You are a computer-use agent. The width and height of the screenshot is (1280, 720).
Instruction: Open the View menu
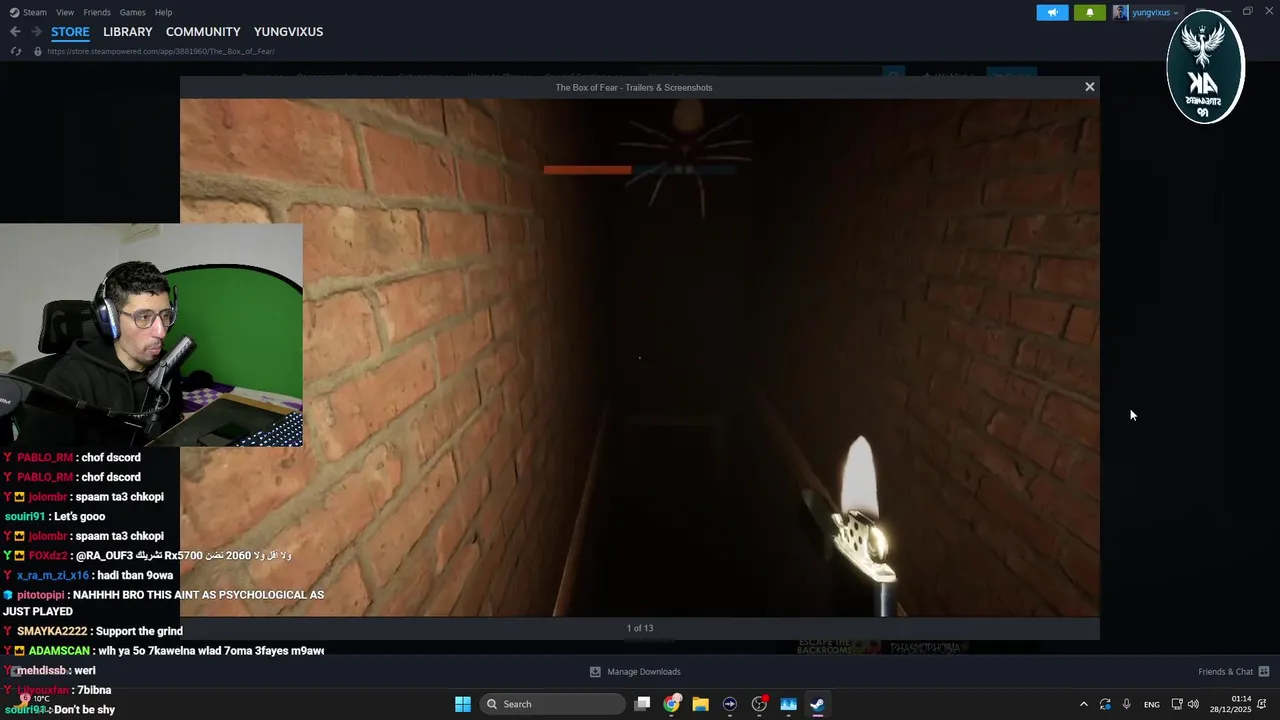65,12
